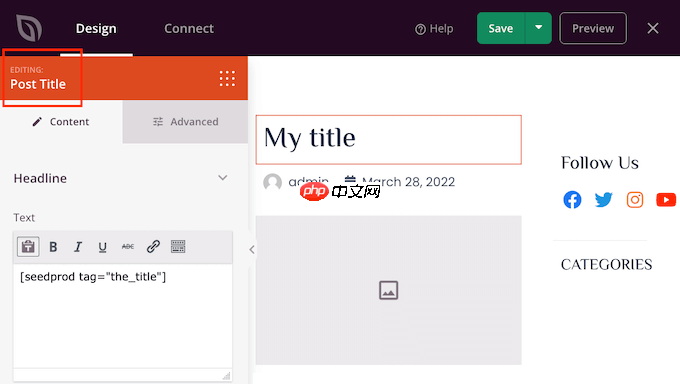Toggle paste as text clipboard button

(x=28, y=246)
